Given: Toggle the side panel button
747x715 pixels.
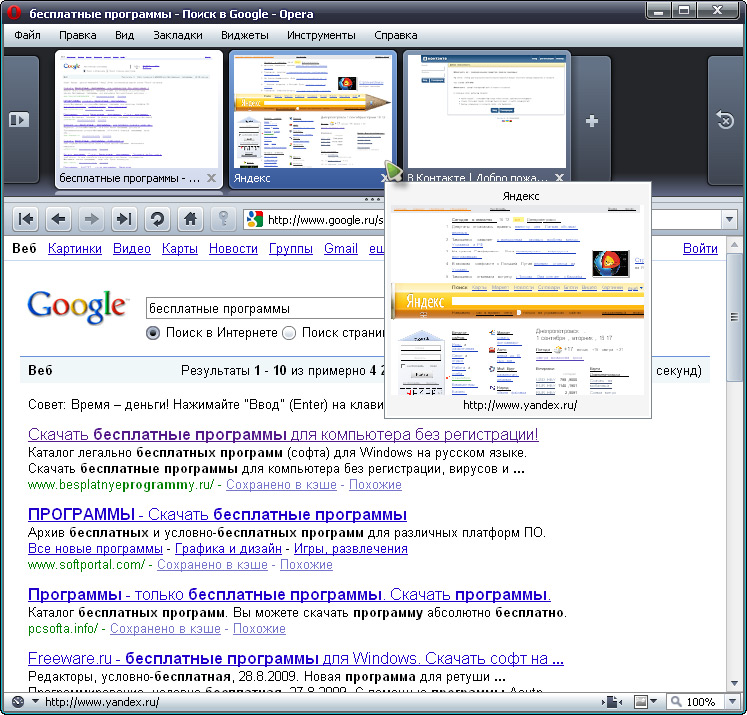Looking at the screenshot, I should click(19, 120).
